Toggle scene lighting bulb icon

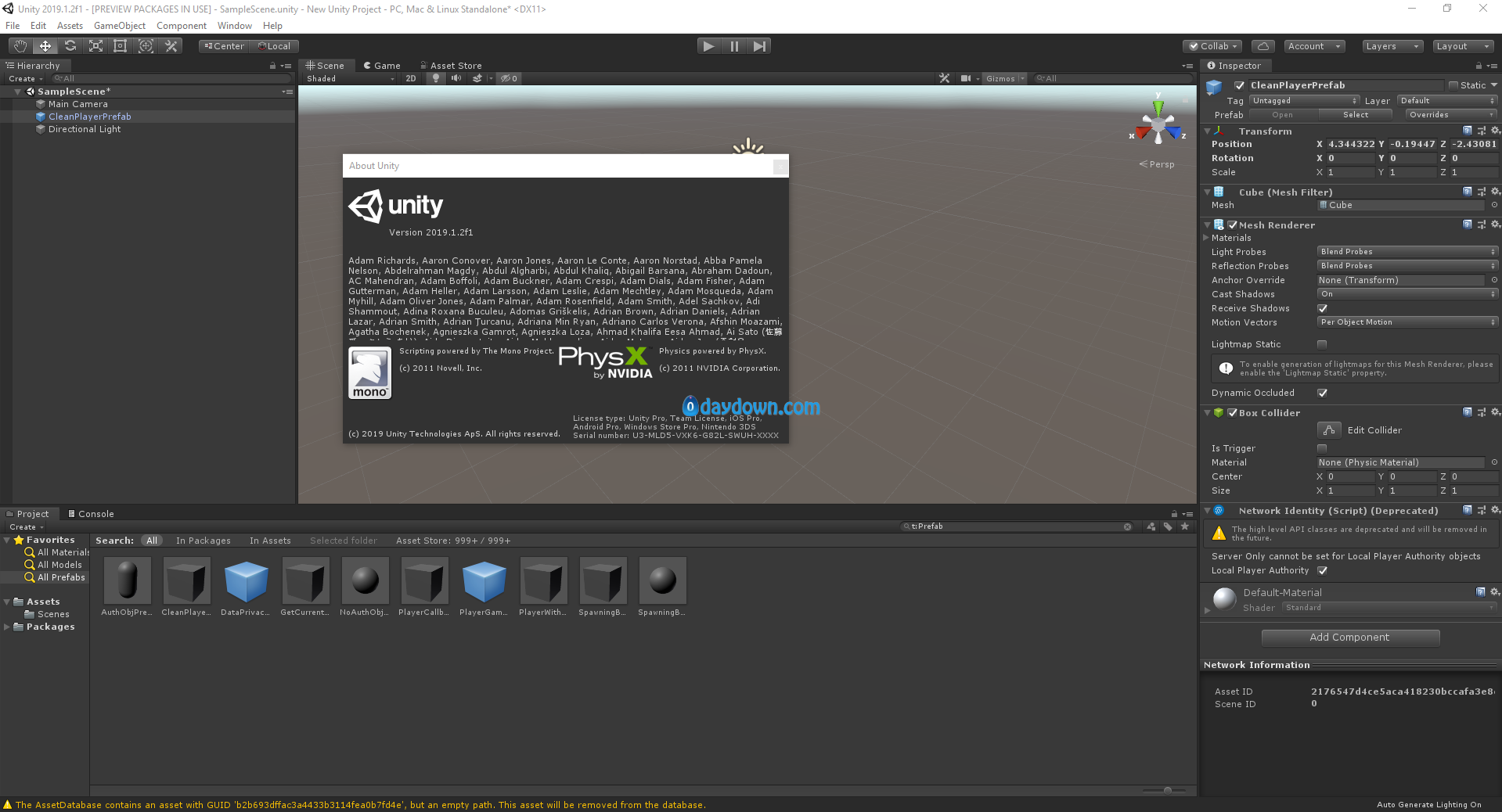436,78
